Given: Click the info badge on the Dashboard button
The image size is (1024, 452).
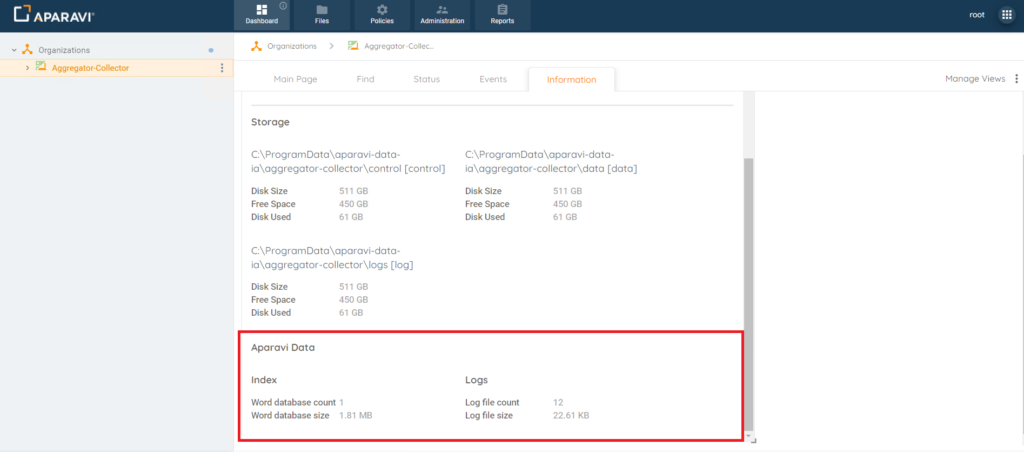Looking at the screenshot, I should click(283, 6).
